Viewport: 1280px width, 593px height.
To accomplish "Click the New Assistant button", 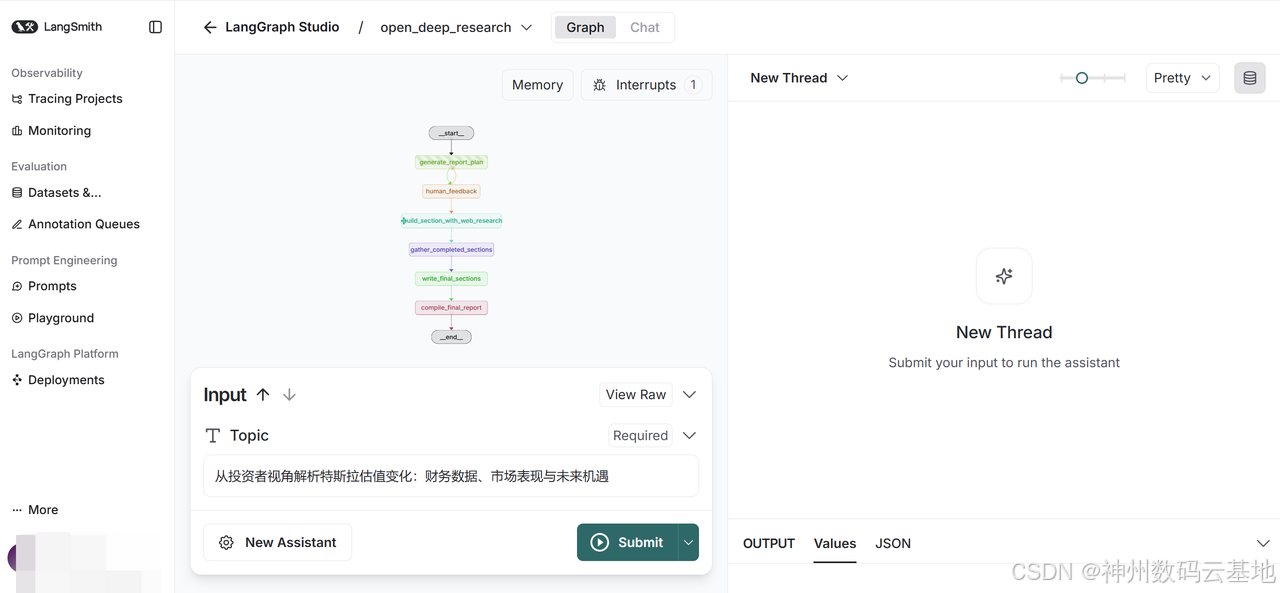I will point(277,543).
